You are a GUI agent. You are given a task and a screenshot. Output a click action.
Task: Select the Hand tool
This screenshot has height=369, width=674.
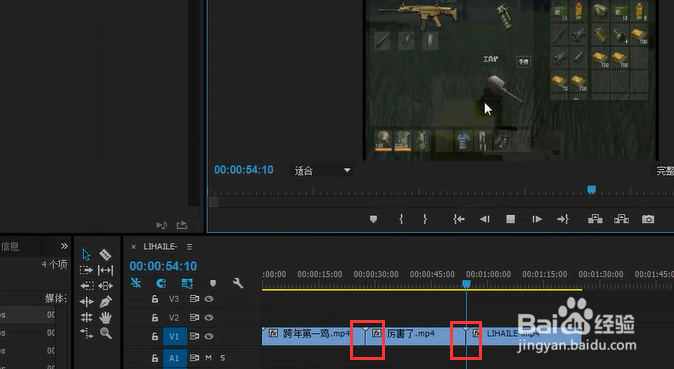[x=105, y=317]
